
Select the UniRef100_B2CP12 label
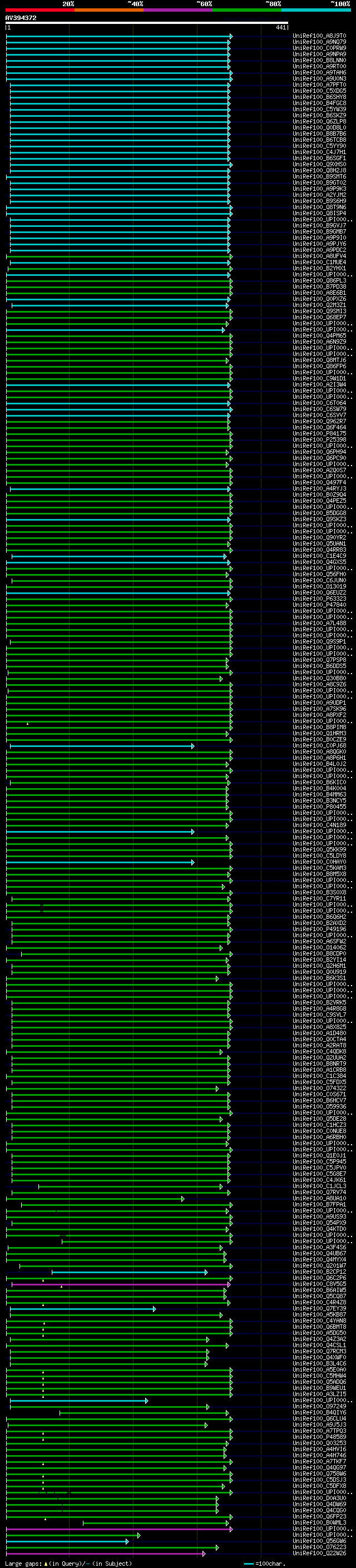click(319, 1272)
